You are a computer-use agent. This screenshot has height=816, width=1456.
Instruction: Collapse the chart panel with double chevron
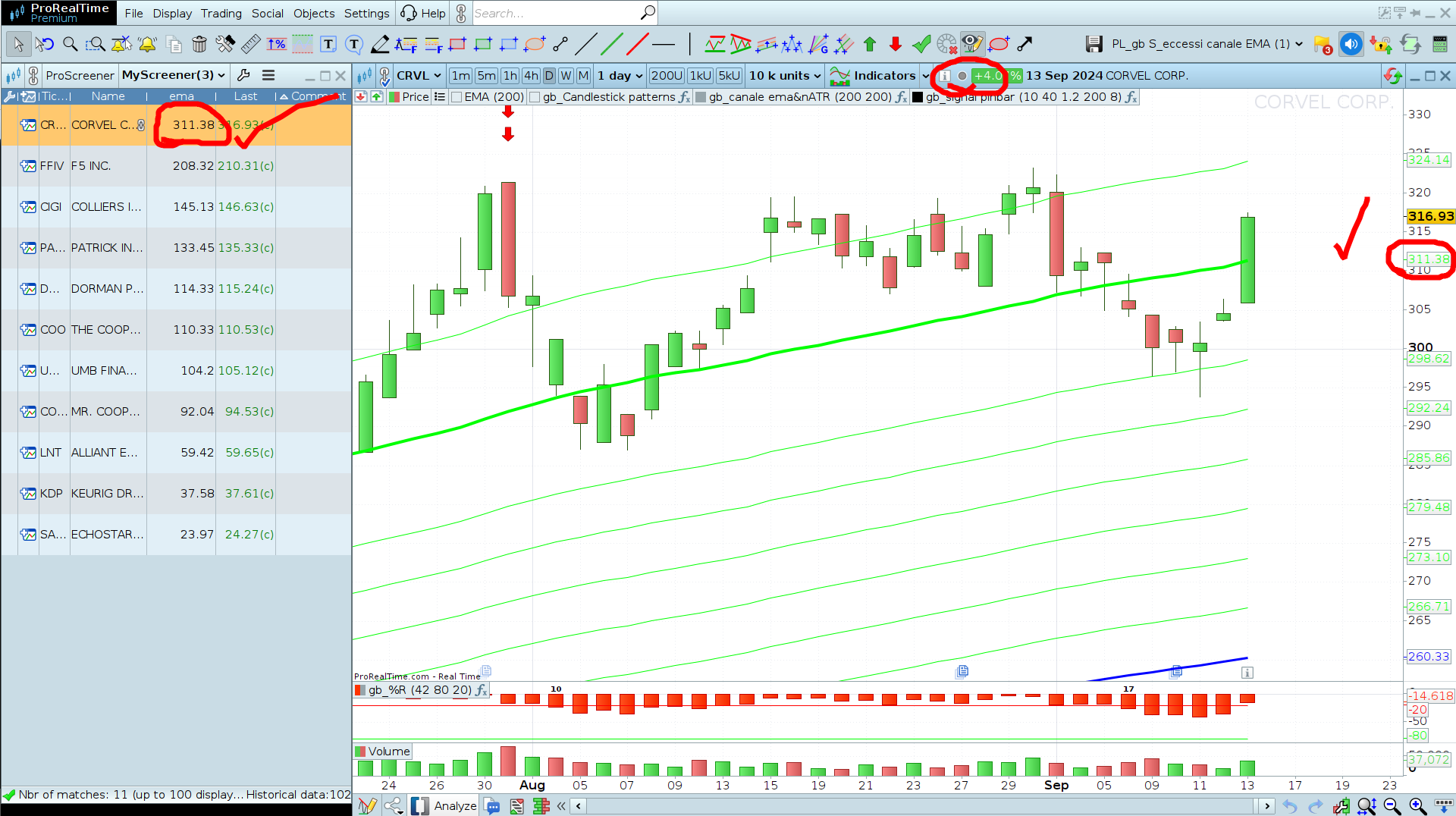pos(561,806)
